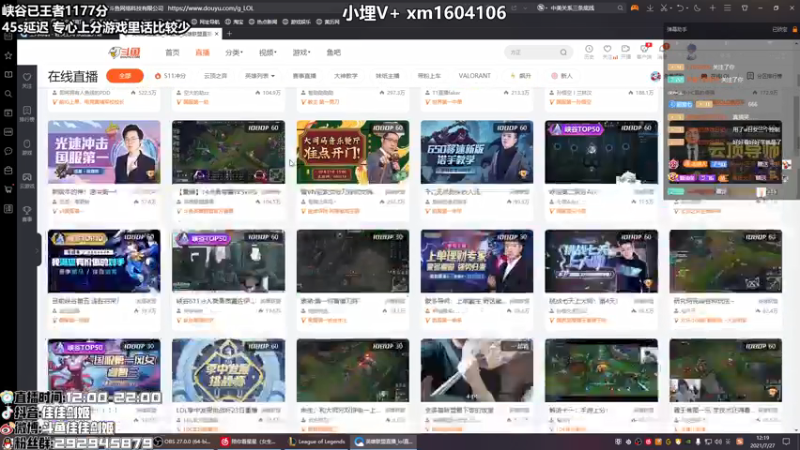Click the browser skin shirt icon
Image resolution: width=800 pixels, height=450 pixels.
coord(744,8)
